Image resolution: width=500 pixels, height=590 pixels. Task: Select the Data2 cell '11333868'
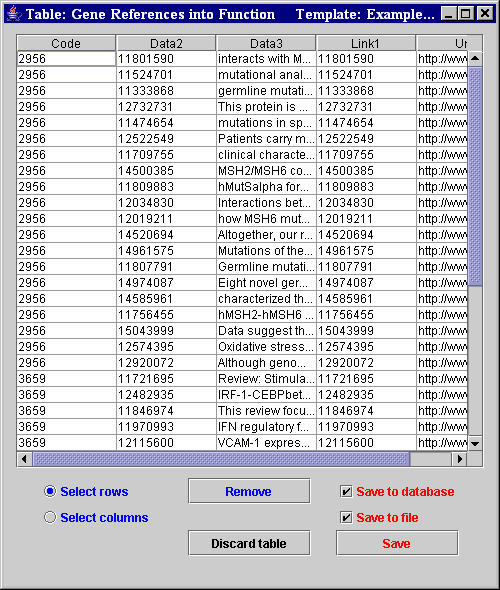click(166, 91)
